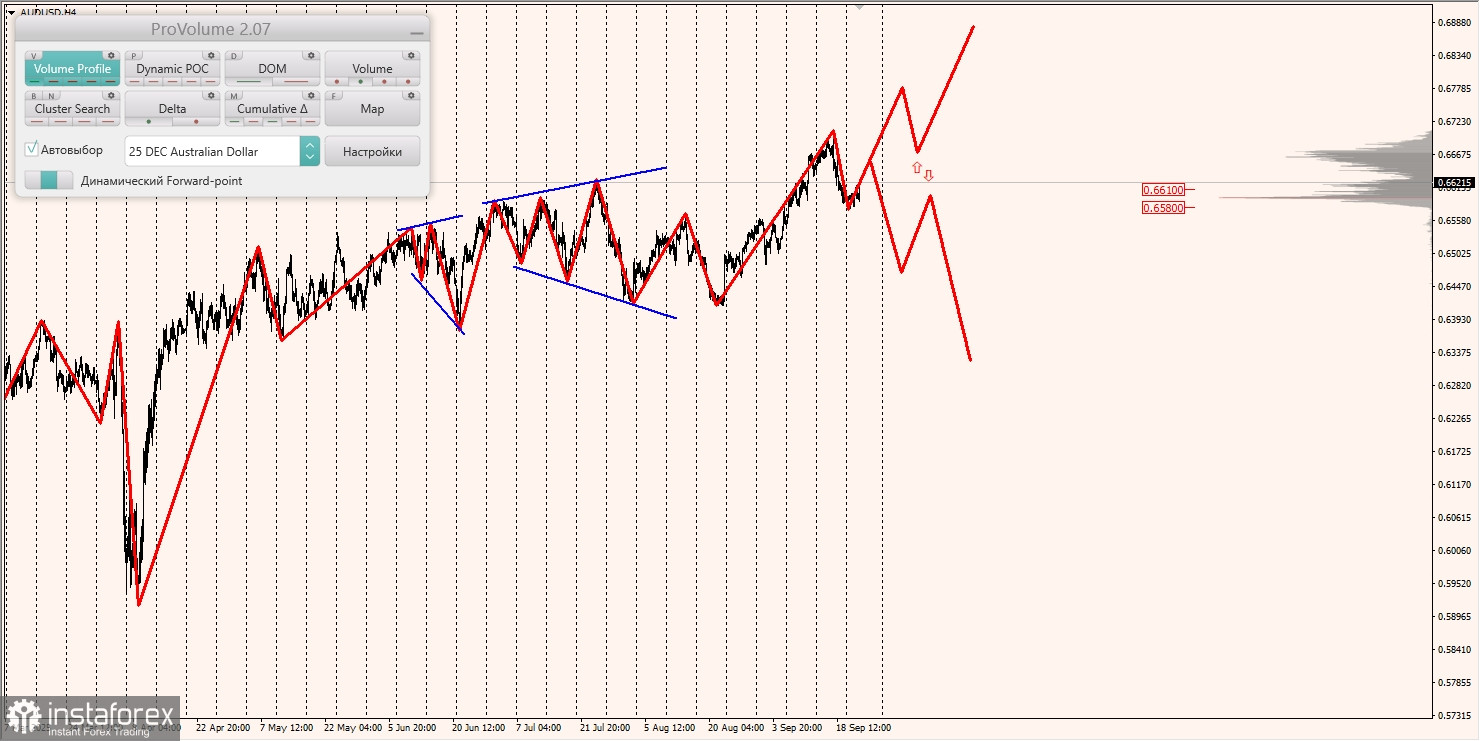Click the F hotkey tag on Map
The width and height of the screenshot is (1480, 741).
pyautogui.click(x=333, y=96)
